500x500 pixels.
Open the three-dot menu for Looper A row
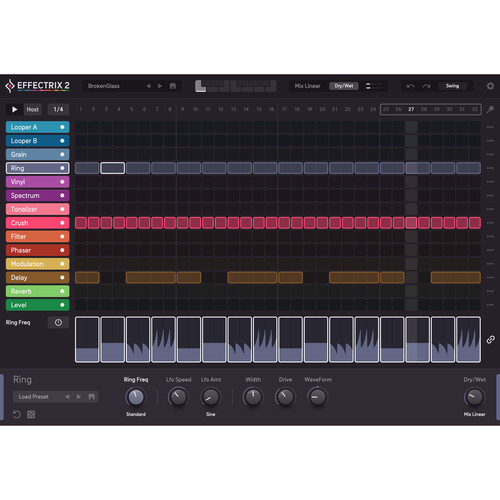[x=490, y=127]
